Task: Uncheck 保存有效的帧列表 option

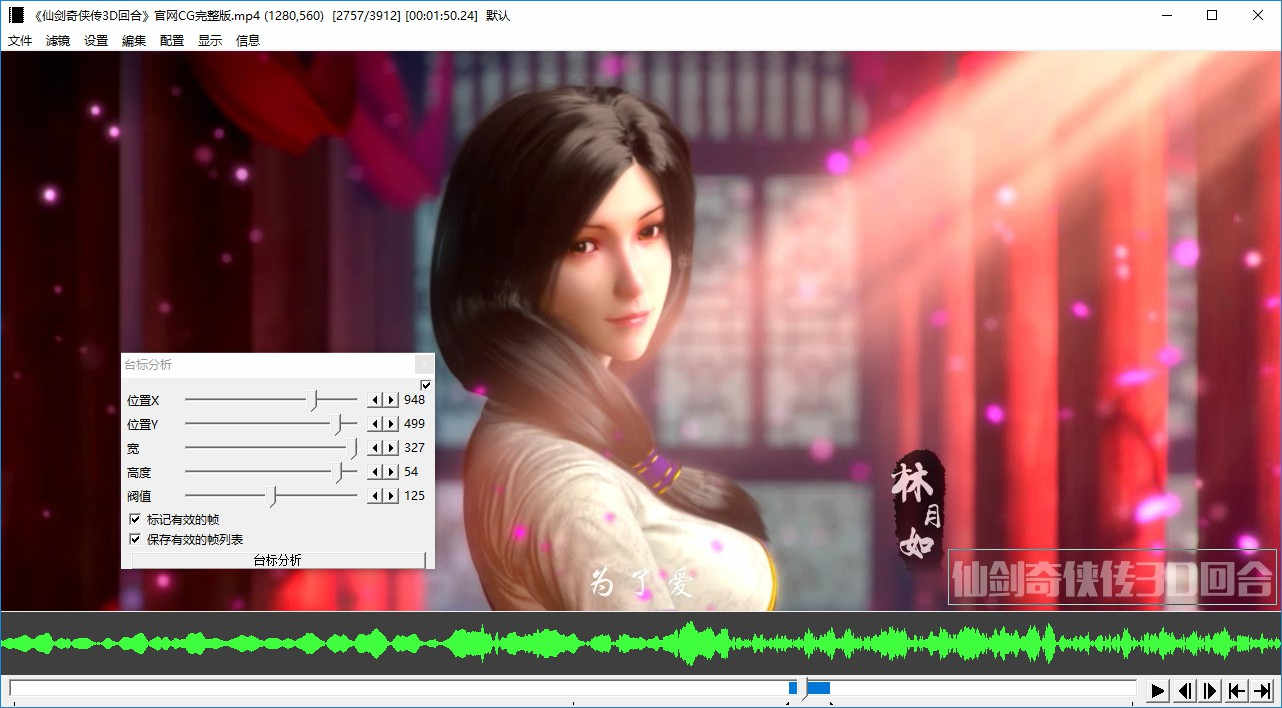Action: 135,539
